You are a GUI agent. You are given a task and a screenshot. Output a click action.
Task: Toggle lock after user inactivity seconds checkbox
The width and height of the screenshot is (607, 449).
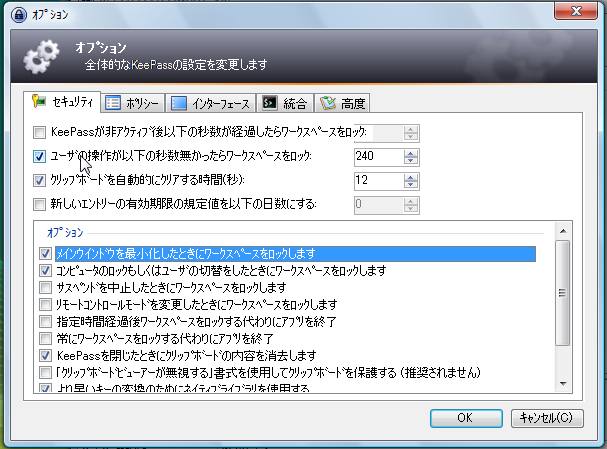point(39,156)
